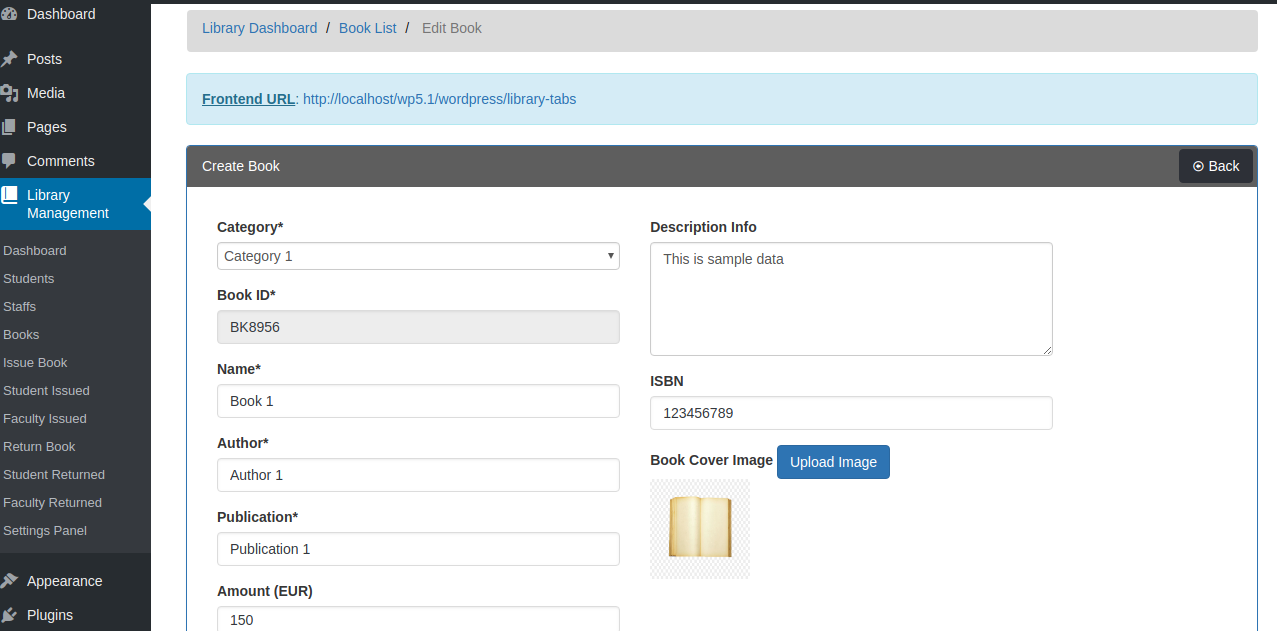Focus the Publication field
This screenshot has height=631, width=1277.
pos(418,549)
